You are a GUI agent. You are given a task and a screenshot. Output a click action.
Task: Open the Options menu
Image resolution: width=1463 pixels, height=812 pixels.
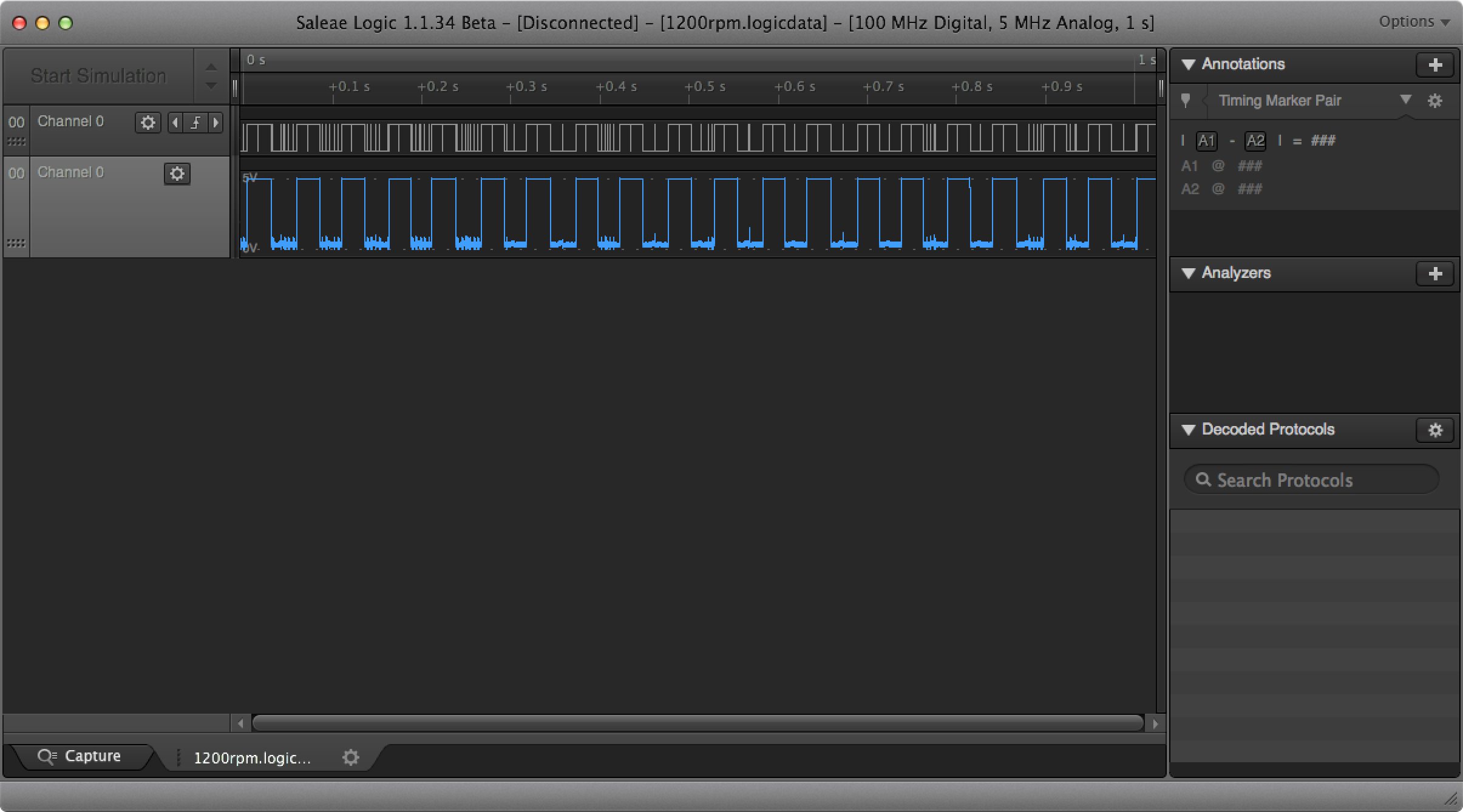(1414, 22)
